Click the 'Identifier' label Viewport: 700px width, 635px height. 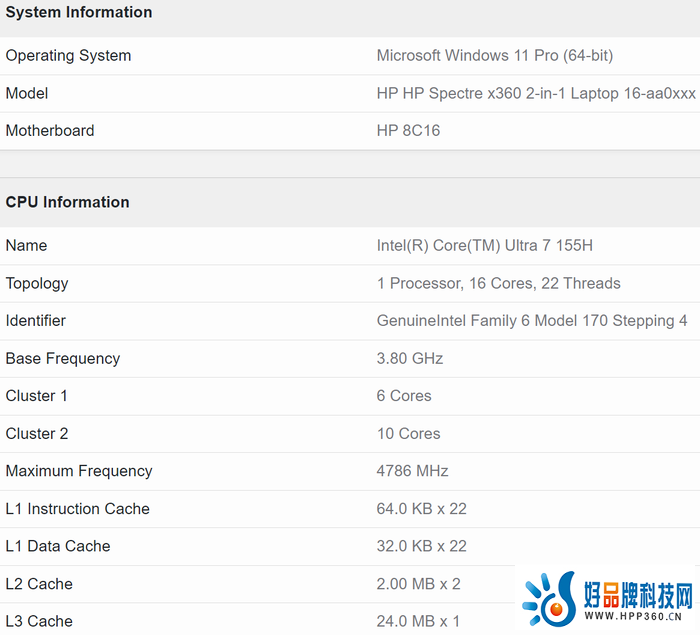[35, 321]
